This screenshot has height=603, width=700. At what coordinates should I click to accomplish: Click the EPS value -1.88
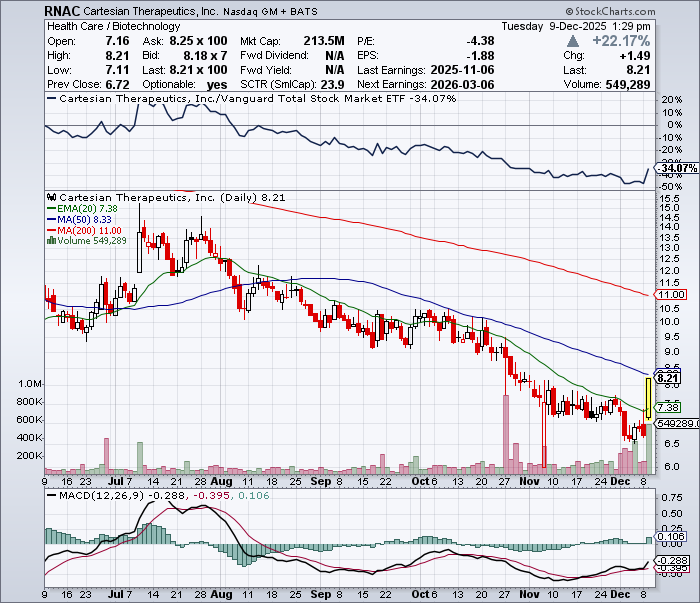(480, 56)
